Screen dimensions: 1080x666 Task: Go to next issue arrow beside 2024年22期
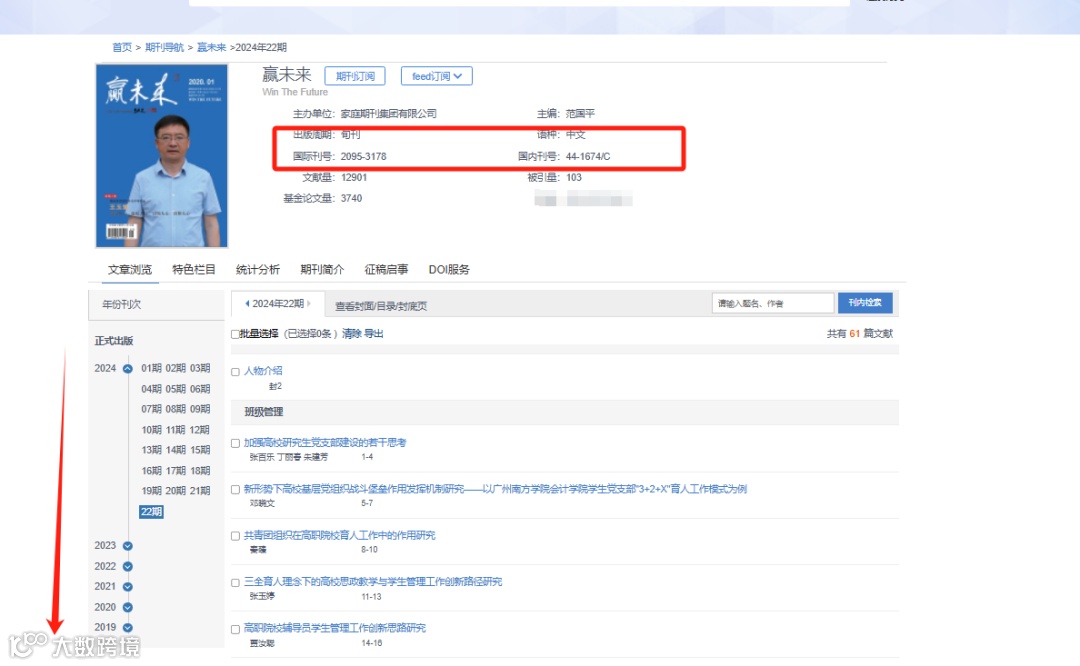point(309,304)
